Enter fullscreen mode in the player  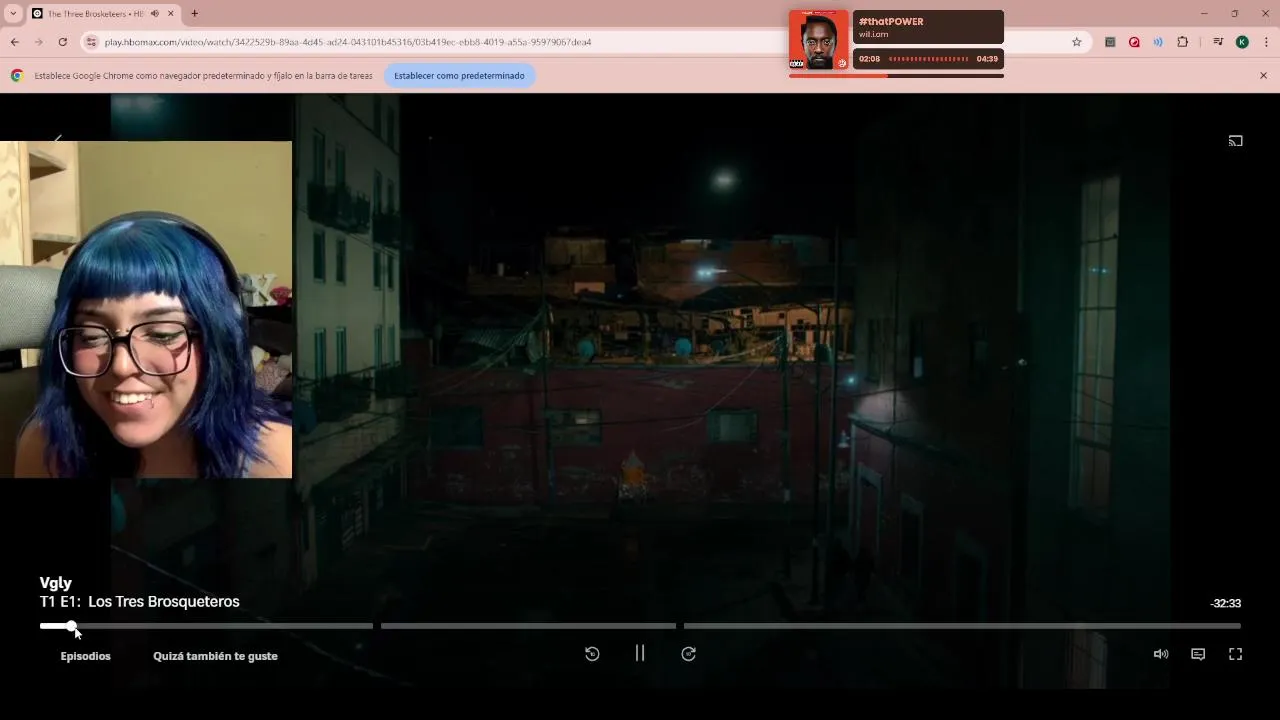1235,654
